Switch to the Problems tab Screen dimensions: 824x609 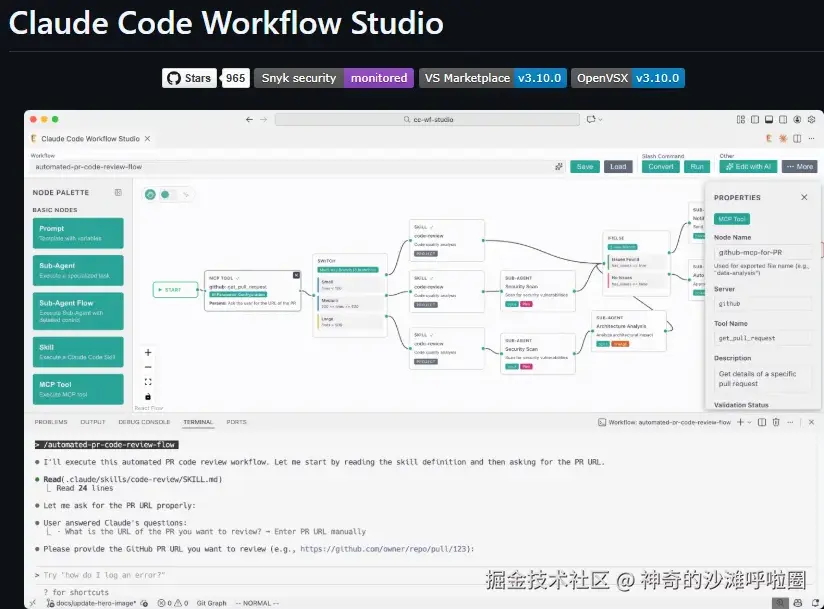(51, 422)
